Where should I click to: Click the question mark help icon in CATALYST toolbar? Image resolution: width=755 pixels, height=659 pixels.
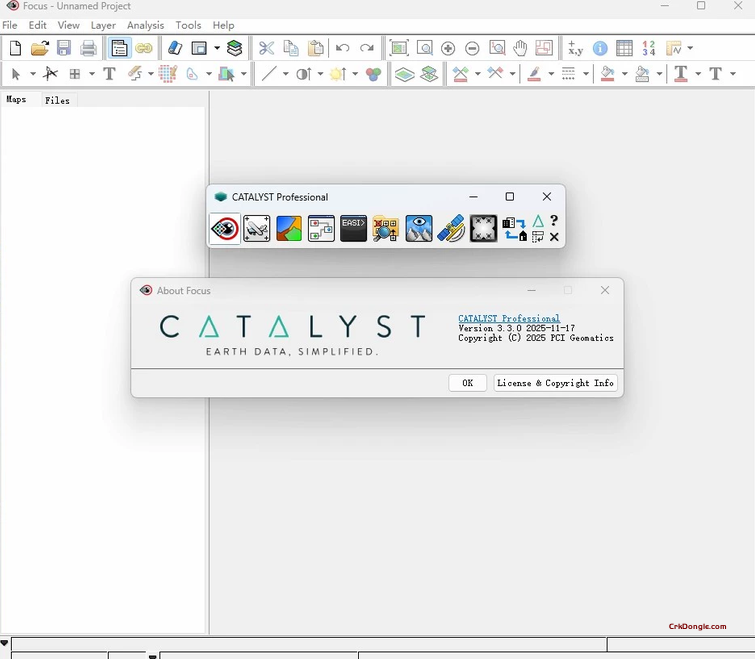554,220
